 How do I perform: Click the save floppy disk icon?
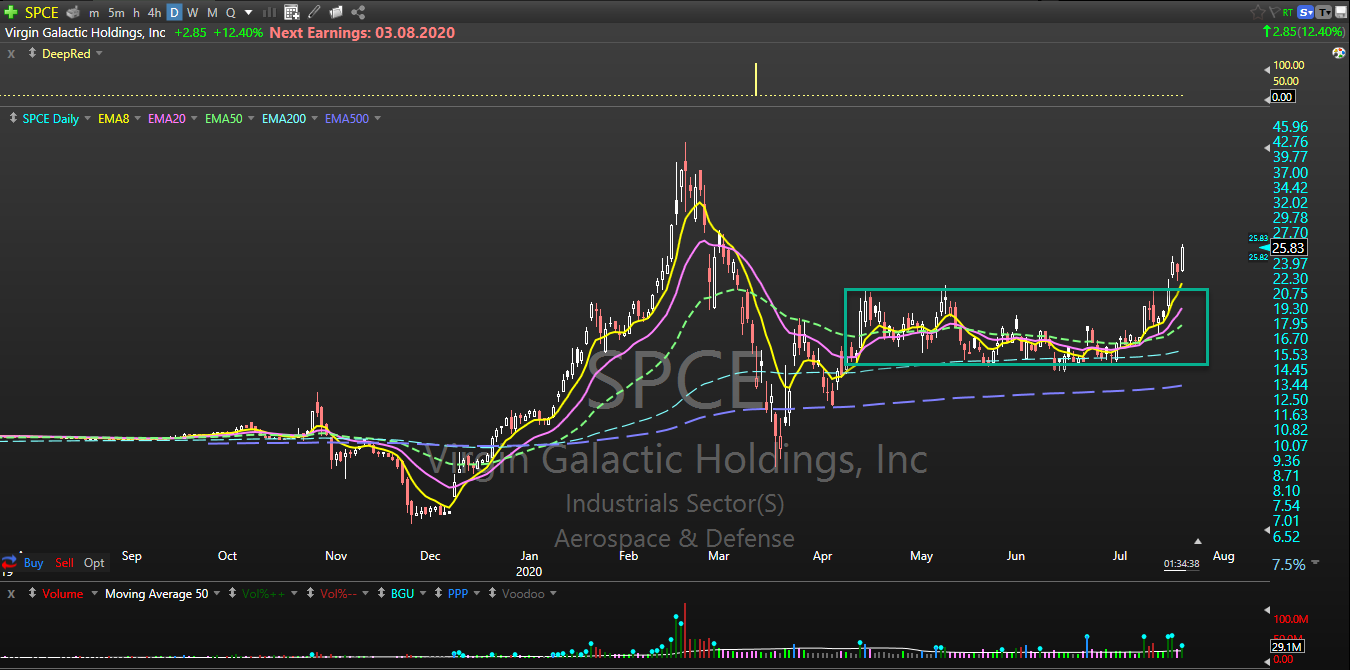pos(1341,12)
